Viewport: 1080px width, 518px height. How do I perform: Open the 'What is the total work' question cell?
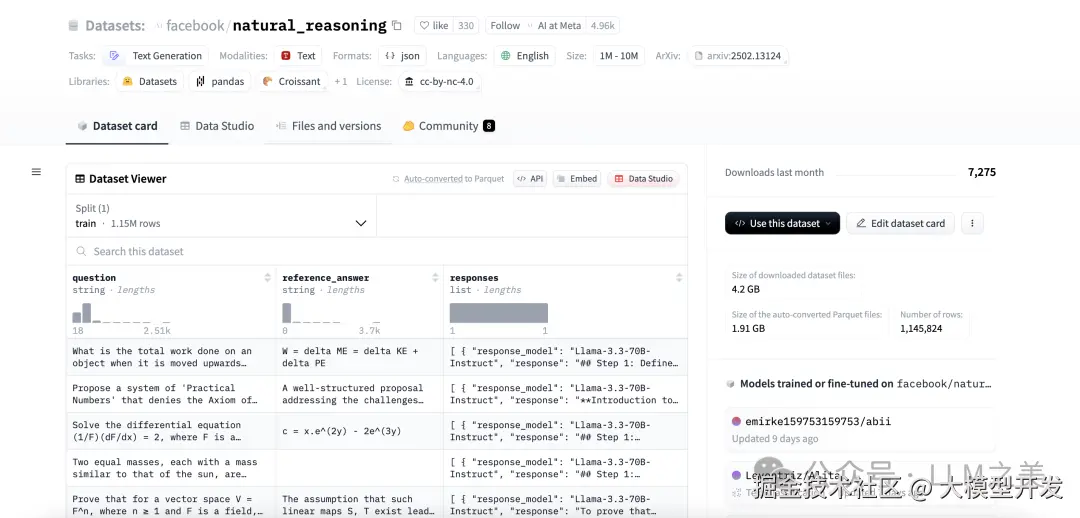(171, 357)
